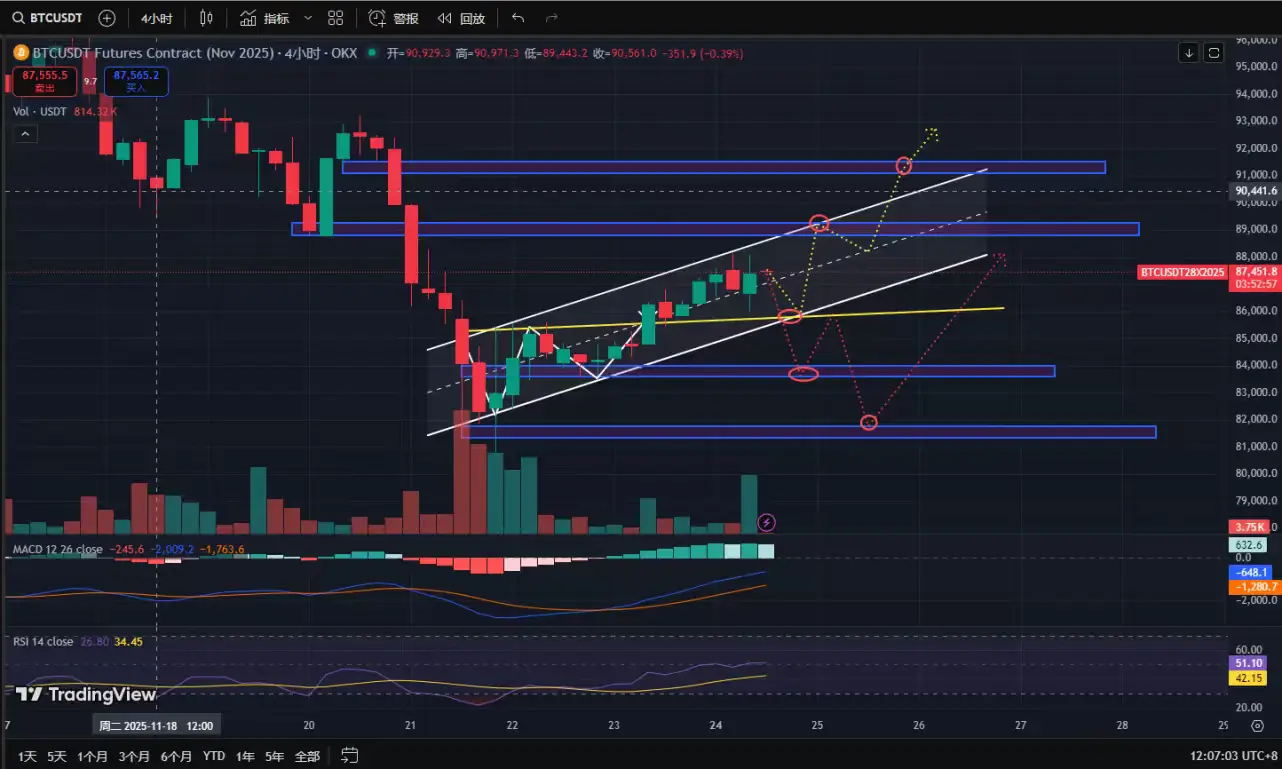Click the down-arrow icon at chart top right
The width and height of the screenshot is (1282, 769).
(x=1188, y=52)
